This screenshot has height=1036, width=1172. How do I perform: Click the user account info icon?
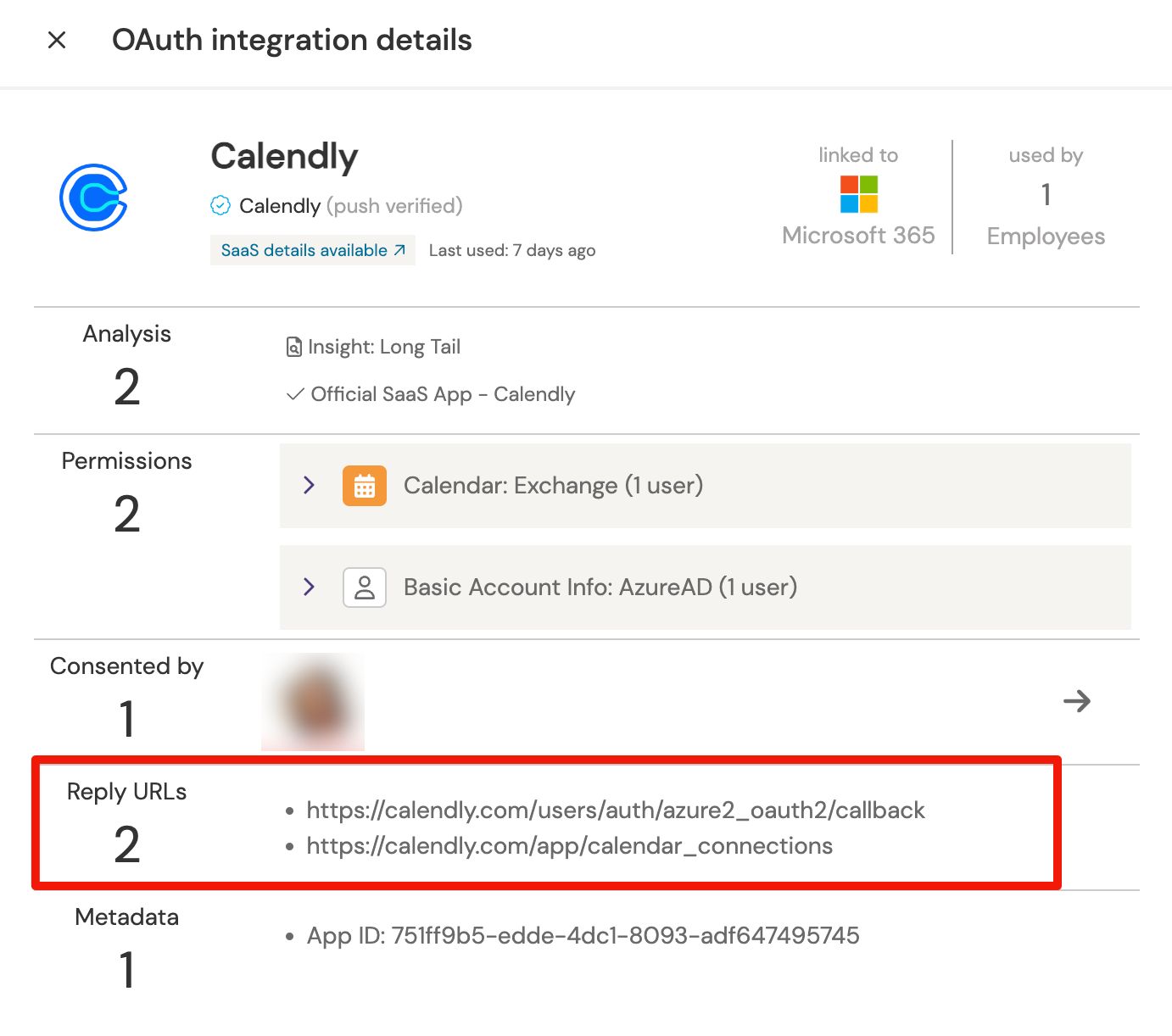tap(365, 588)
